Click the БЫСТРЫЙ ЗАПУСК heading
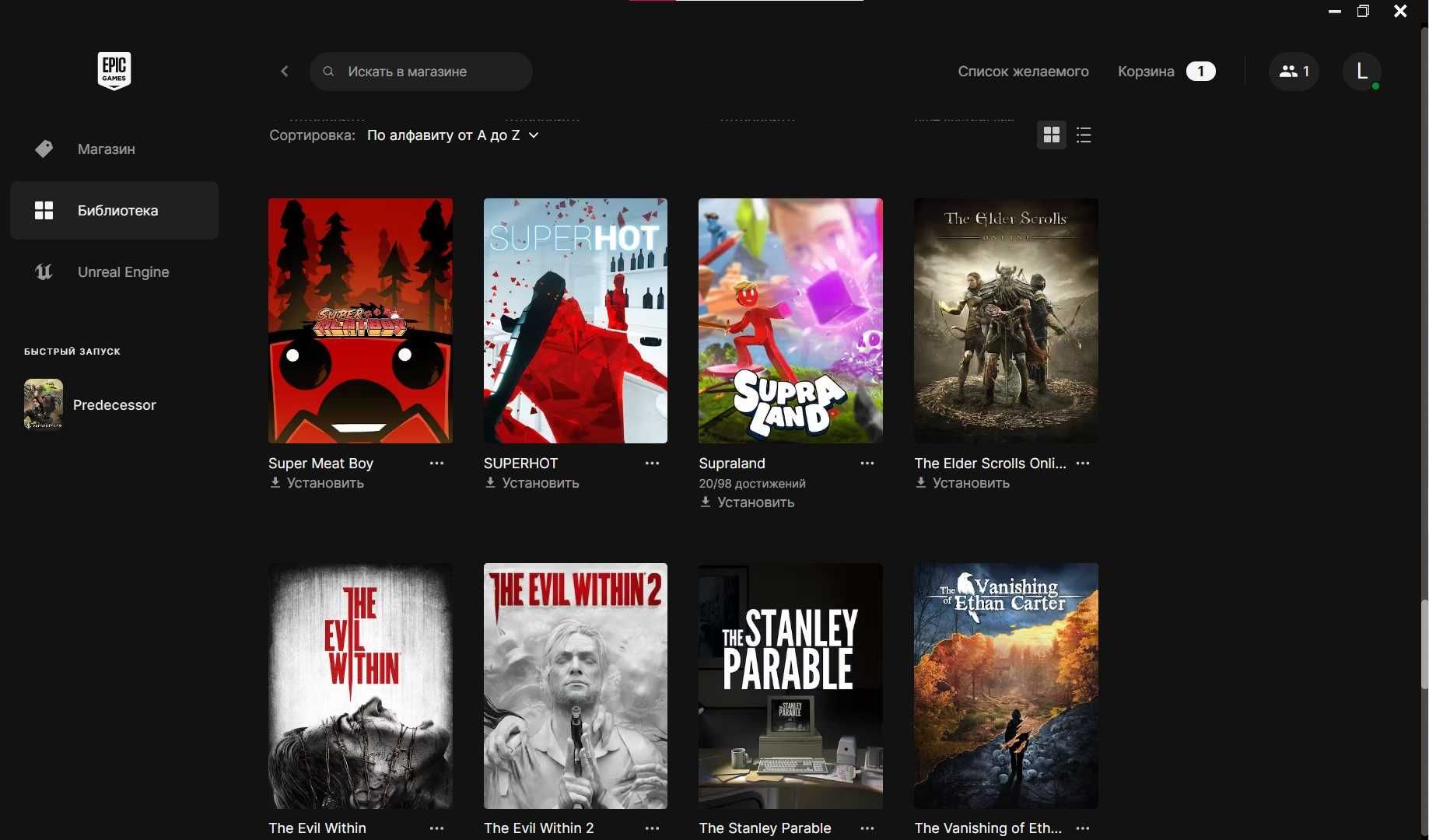The image size is (1429, 840). (x=72, y=352)
